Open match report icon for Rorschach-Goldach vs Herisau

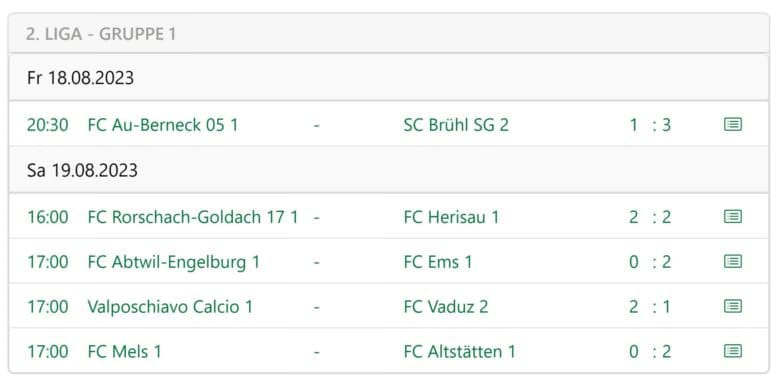pyautogui.click(x=733, y=217)
